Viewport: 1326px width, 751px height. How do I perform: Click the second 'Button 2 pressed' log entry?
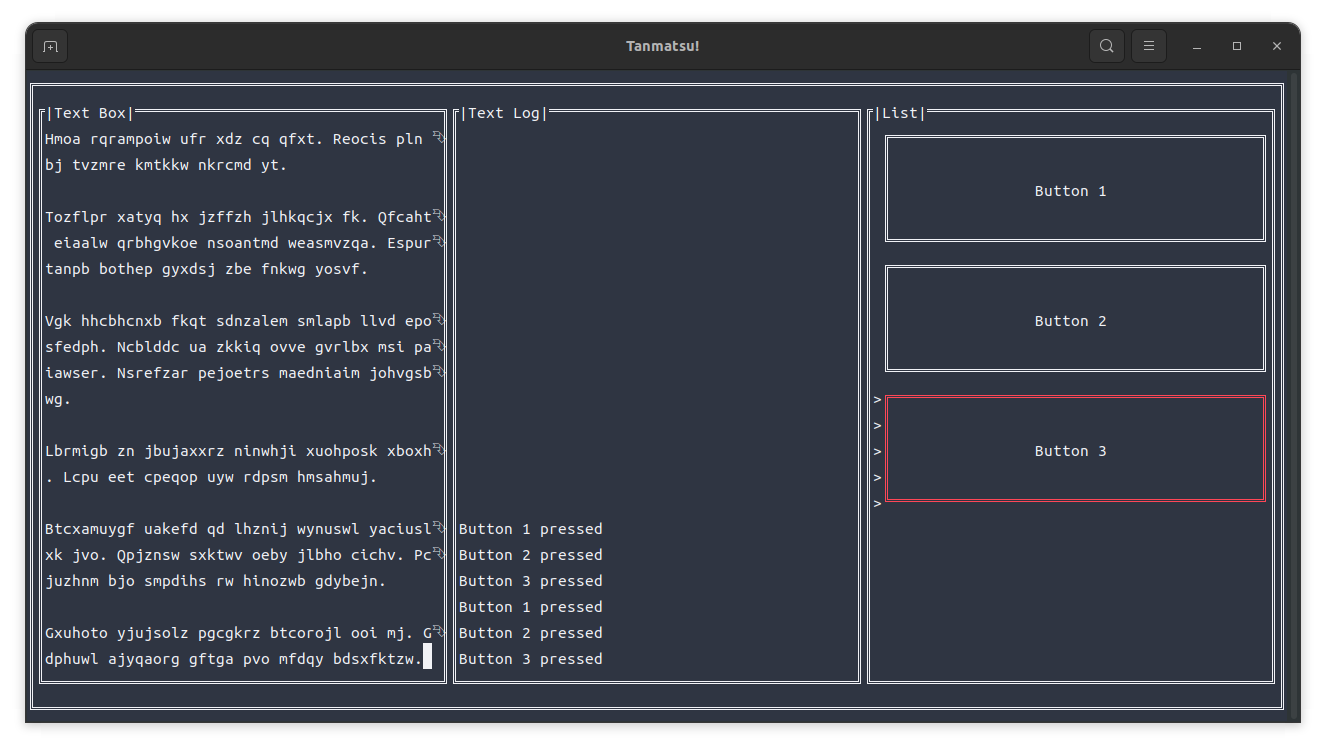pyautogui.click(x=531, y=633)
